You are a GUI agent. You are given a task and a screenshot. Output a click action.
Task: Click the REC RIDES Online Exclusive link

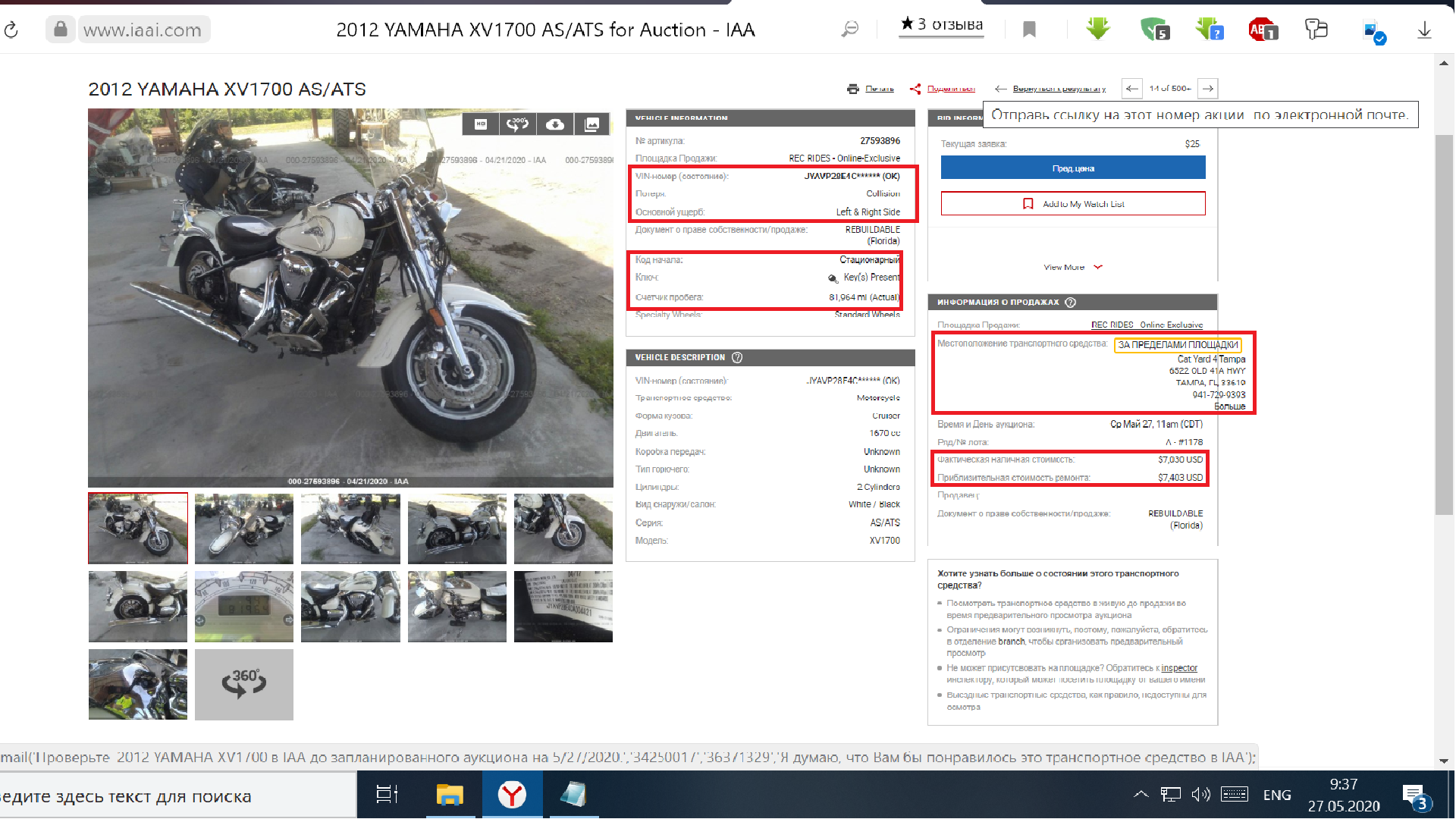(1147, 325)
